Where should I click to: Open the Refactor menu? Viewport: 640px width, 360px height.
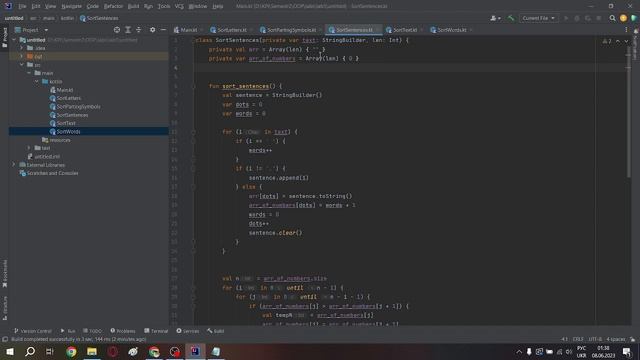113,6
